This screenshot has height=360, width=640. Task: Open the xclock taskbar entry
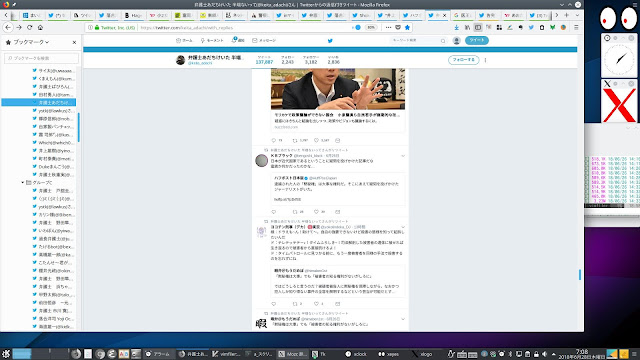pyautogui.click(x=356, y=354)
